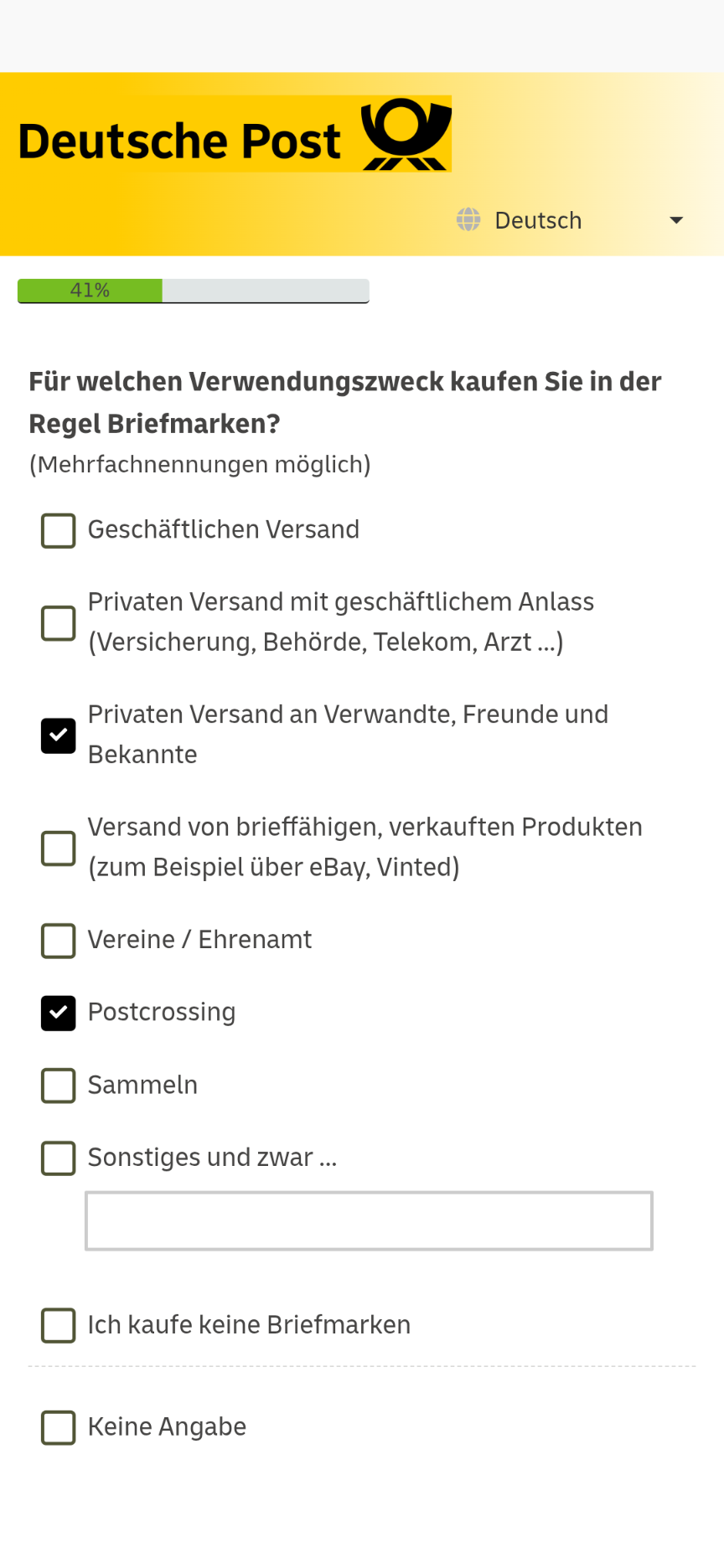724x1568 pixels.
Task: Click the Sammeln option label
Action: (x=143, y=1085)
